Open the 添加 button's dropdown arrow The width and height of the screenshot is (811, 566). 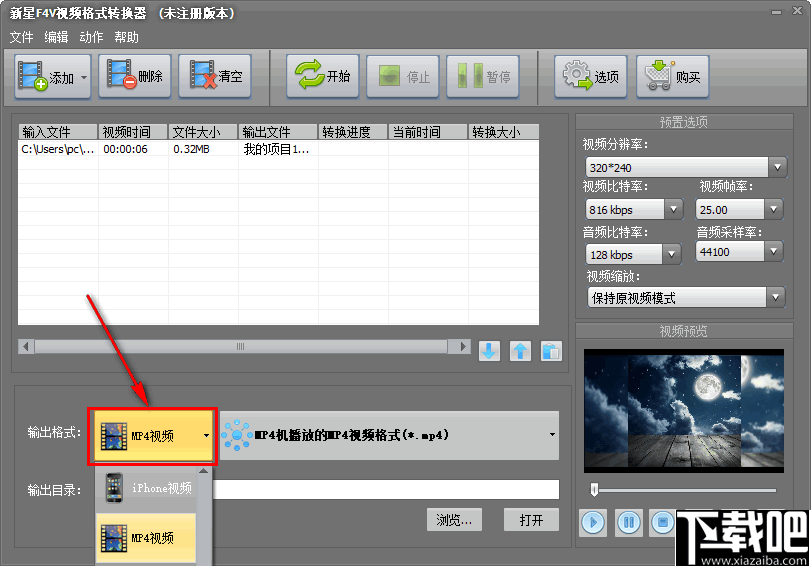(x=84, y=78)
